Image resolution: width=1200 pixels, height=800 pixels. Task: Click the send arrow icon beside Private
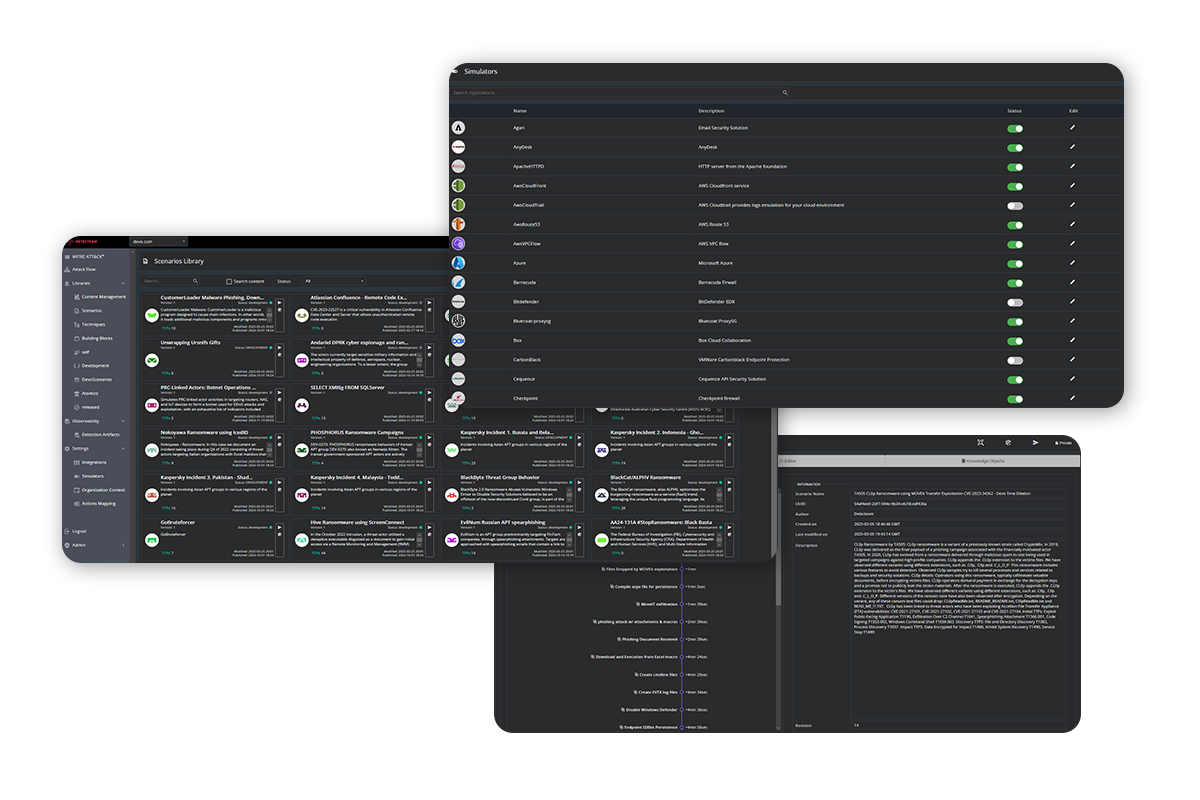pos(1035,442)
